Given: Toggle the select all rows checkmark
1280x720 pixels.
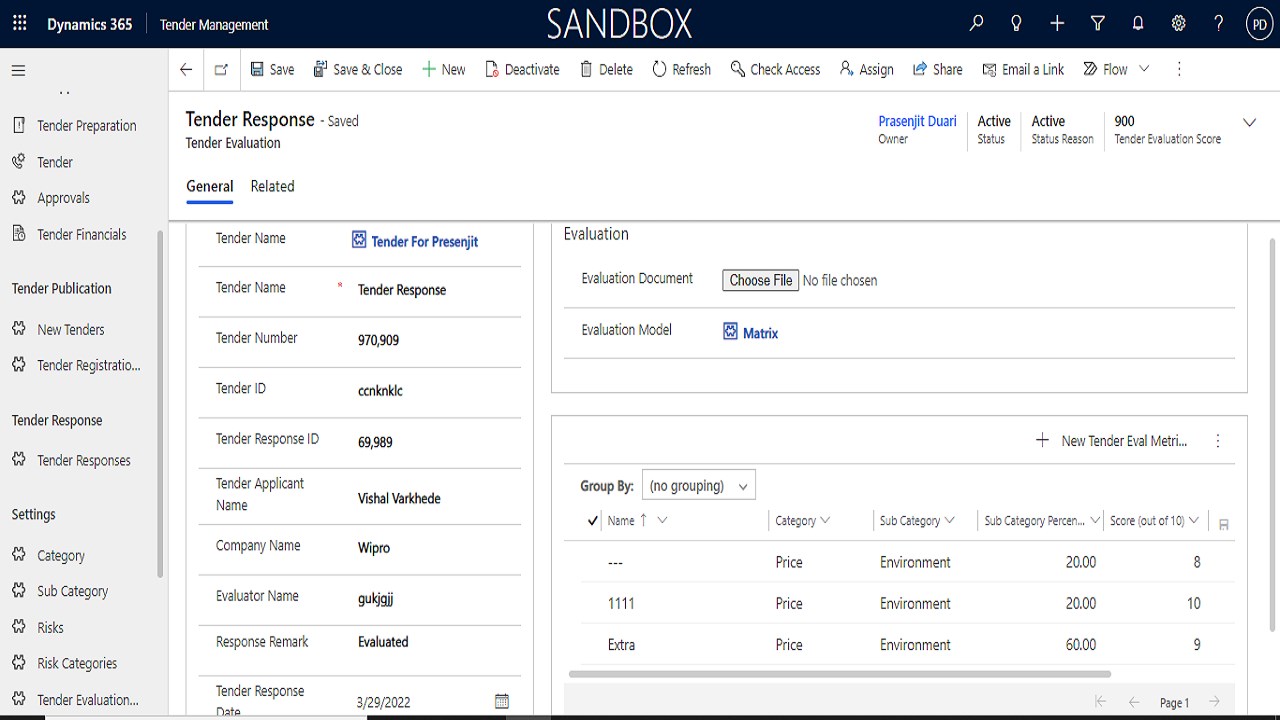Looking at the screenshot, I should coord(592,520).
